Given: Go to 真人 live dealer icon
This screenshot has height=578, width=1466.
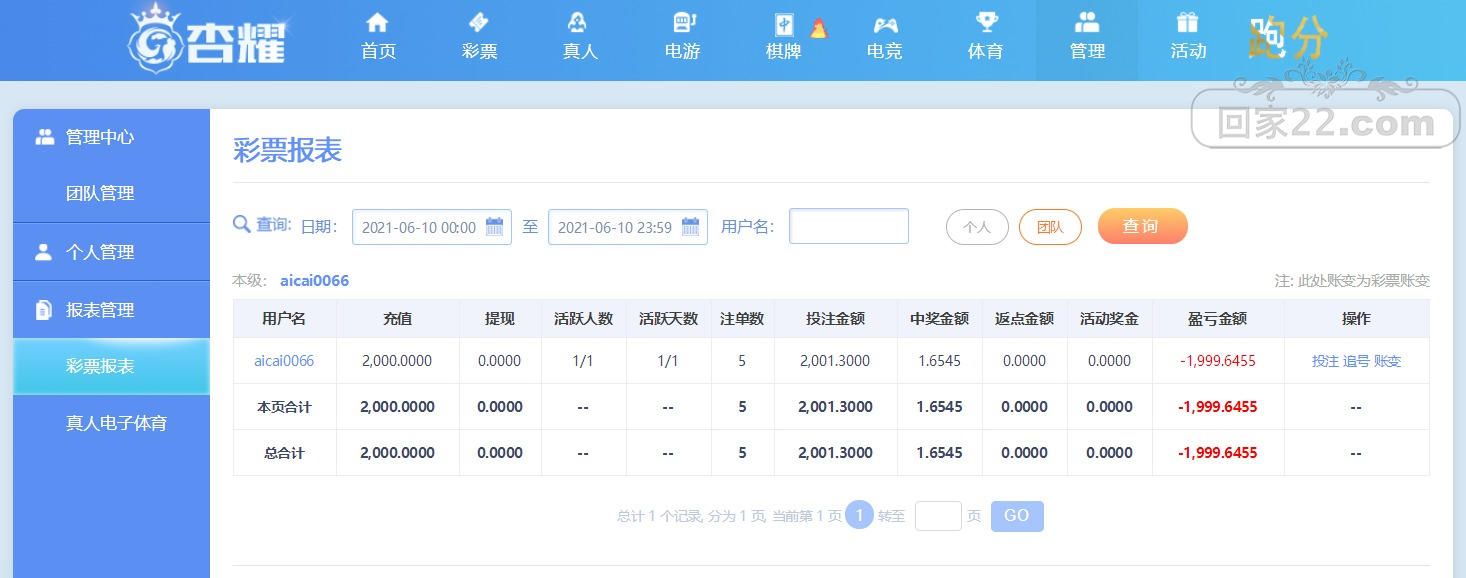Looking at the screenshot, I should [x=578, y=23].
